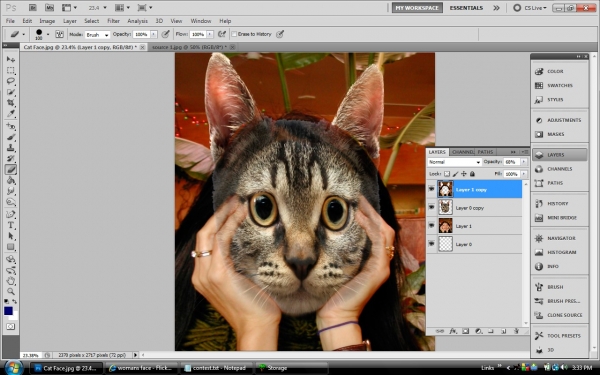Screen dimensions: 600x375
Task: Select the History Brush tool
Action: 10,158
